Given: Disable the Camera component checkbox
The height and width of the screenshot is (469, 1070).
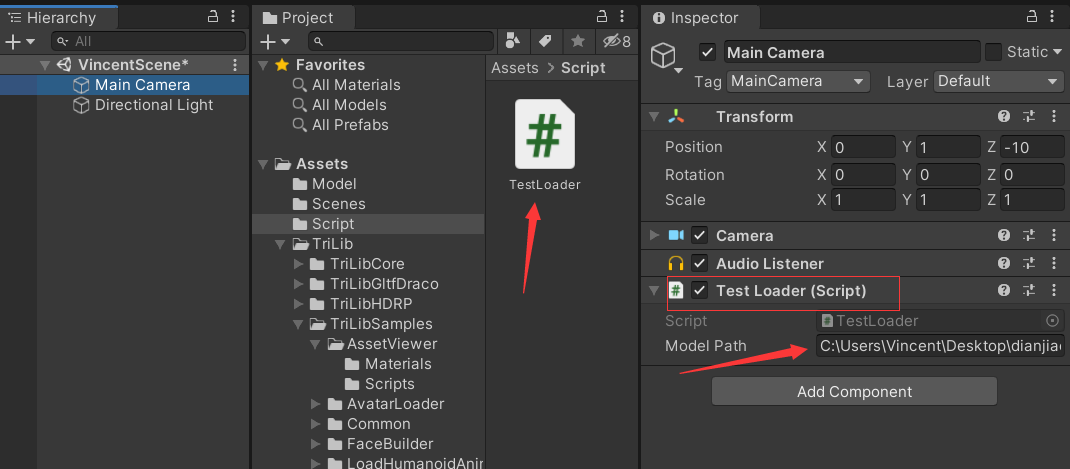Looking at the screenshot, I should [x=699, y=236].
